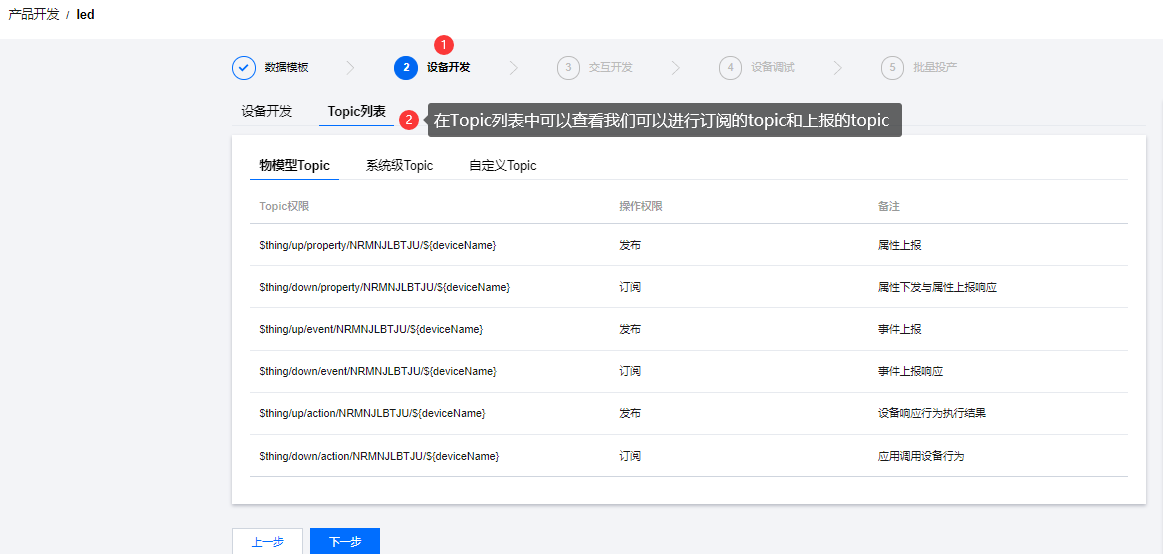Switch to 物模型Topic tab

tap(294, 165)
